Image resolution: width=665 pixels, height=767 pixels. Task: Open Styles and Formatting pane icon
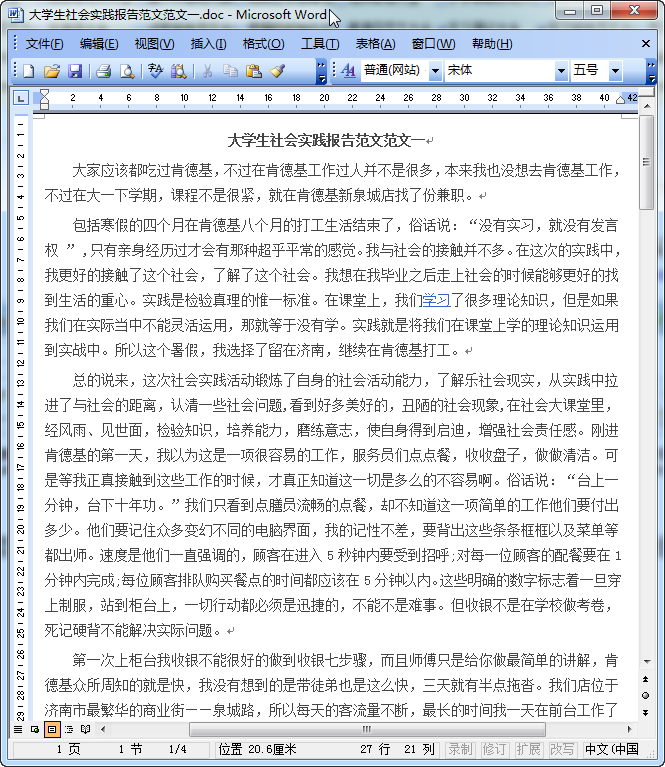pos(348,71)
